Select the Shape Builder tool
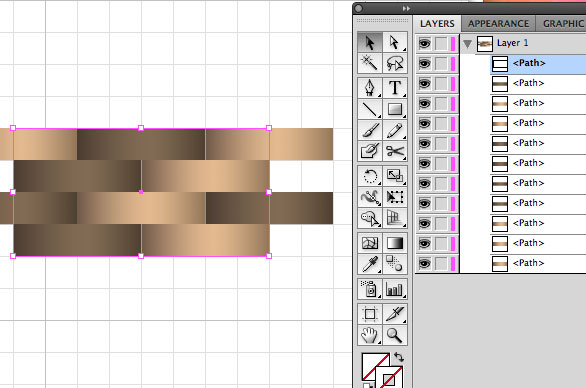The height and width of the screenshot is (388, 586). 370,218
